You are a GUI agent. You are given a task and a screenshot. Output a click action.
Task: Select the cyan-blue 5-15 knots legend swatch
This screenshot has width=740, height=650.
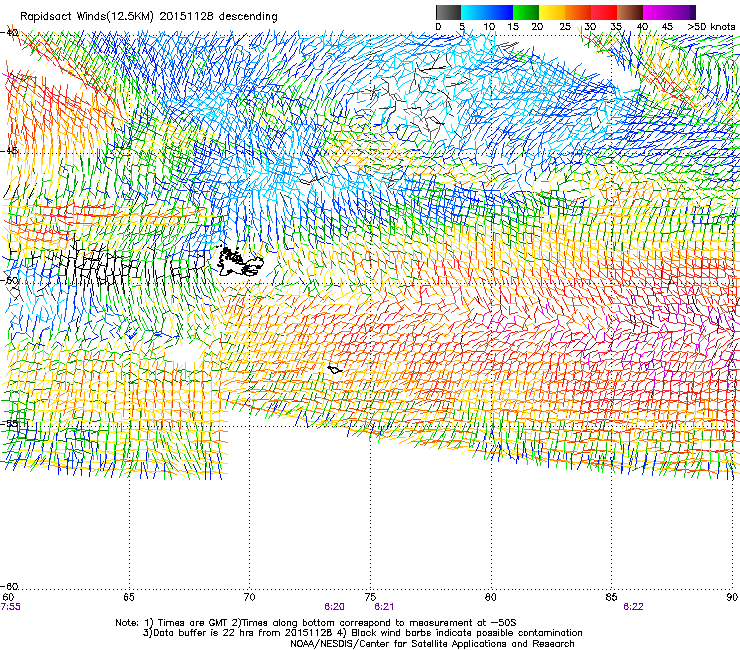coord(487,12)
